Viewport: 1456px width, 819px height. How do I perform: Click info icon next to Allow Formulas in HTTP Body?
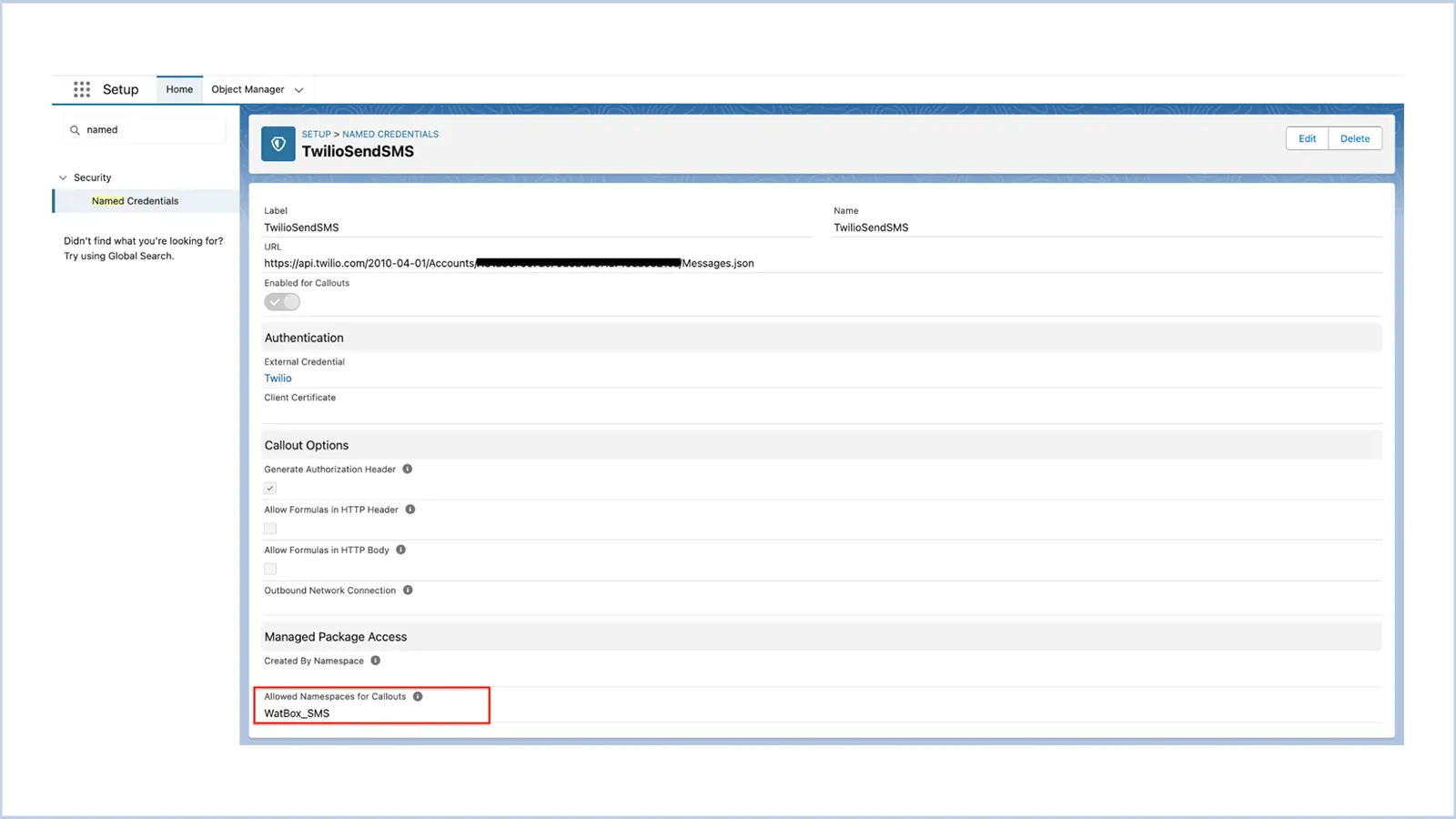[x=400, y=550]
